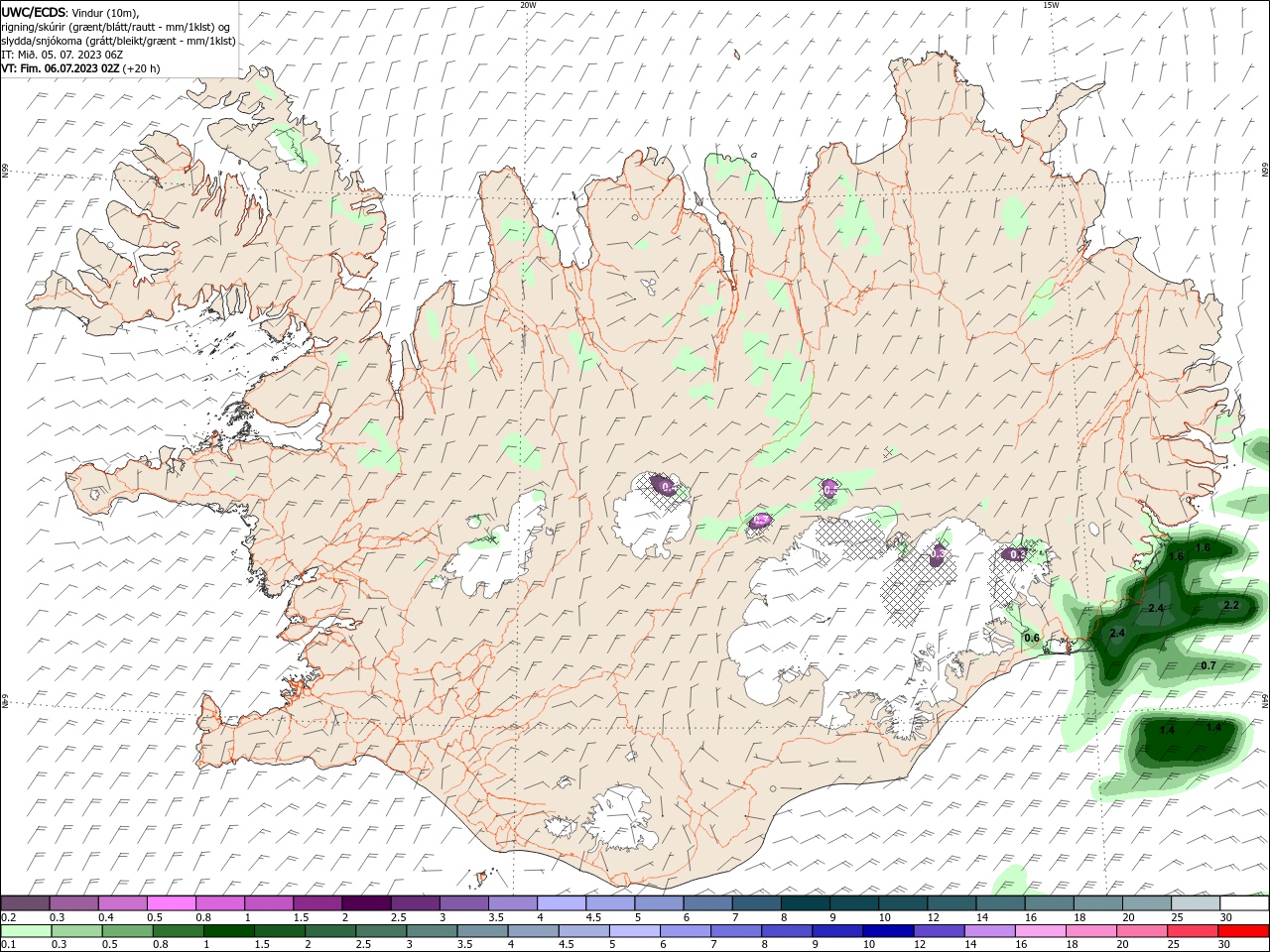Click the red rain-scale swatch at 30

1243,931
